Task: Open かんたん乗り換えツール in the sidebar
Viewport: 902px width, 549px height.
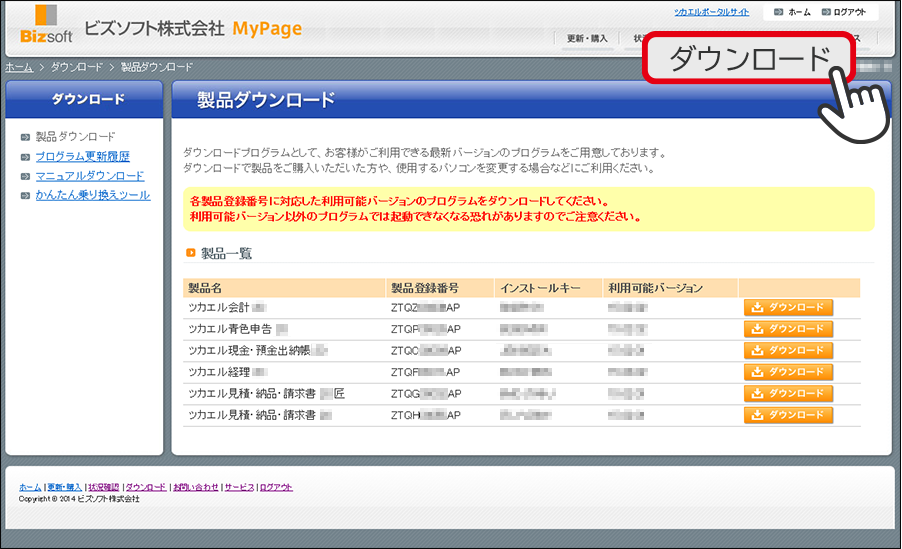Action: point(93,195)
